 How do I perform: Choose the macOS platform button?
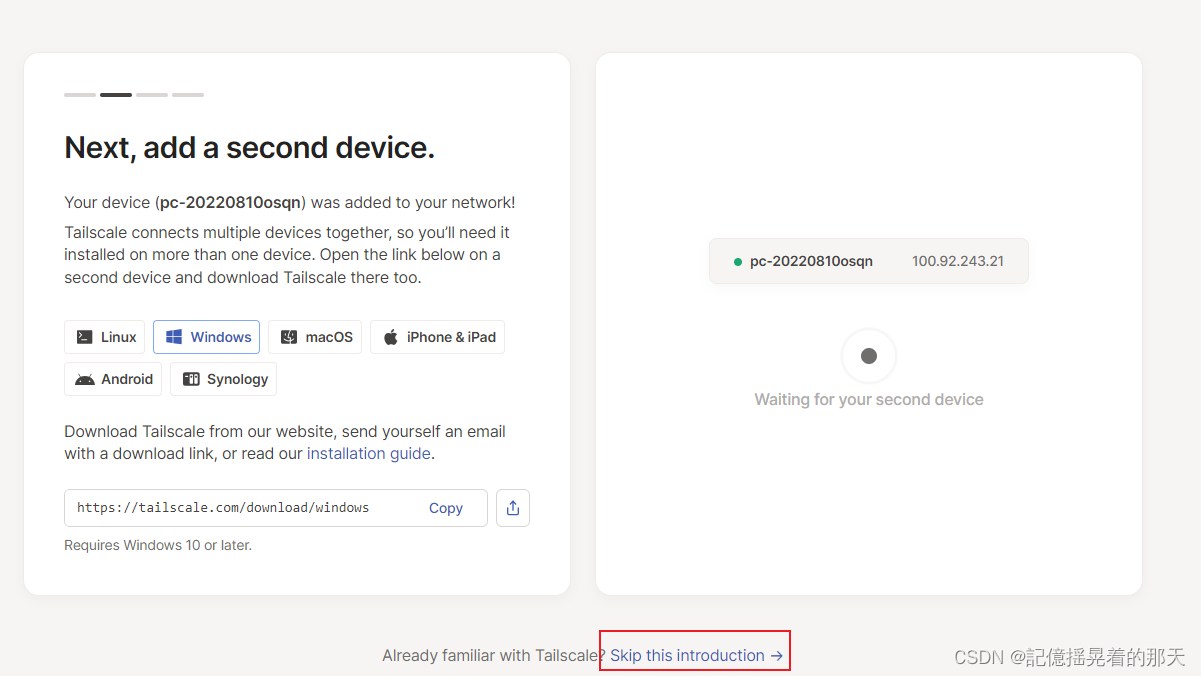(x=315, y=337)
